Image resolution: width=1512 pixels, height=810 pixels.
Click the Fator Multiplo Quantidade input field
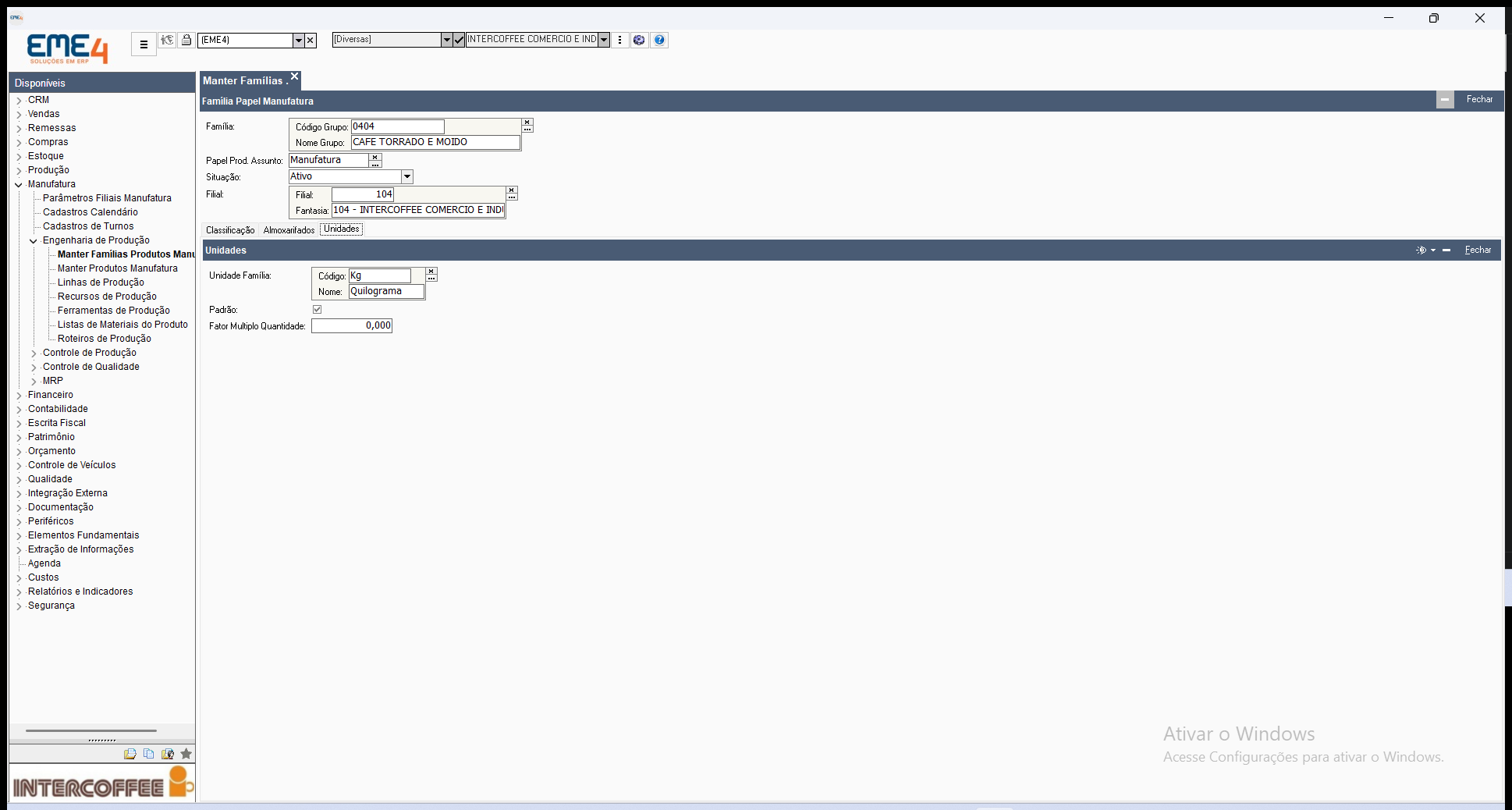point(352,326)
